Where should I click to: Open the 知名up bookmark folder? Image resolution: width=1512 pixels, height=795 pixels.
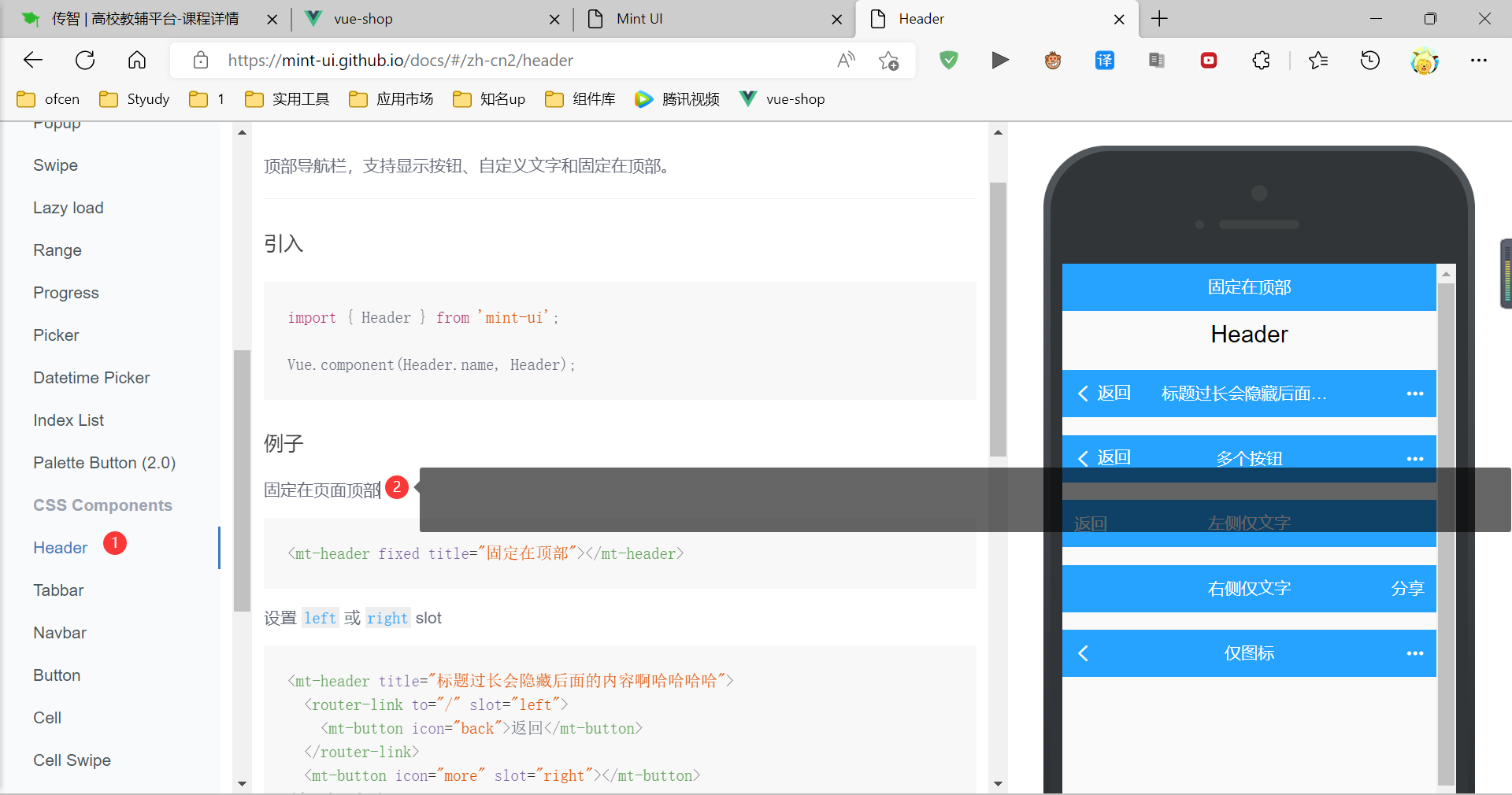489,99
